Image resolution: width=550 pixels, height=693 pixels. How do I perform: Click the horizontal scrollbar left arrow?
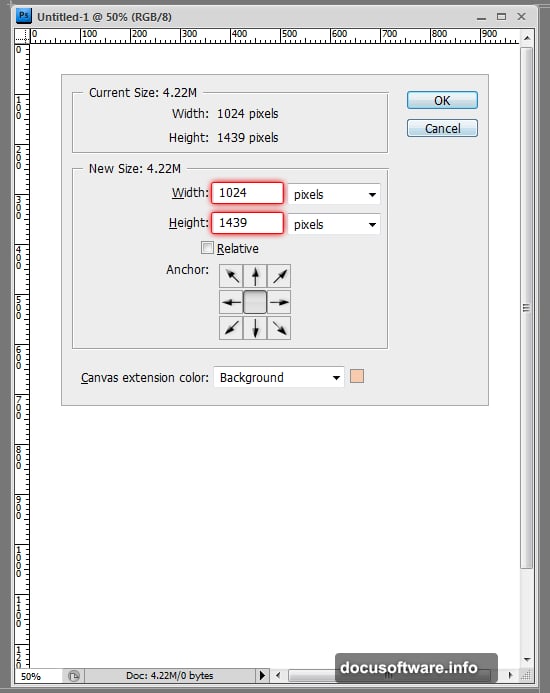pos(278,675)
